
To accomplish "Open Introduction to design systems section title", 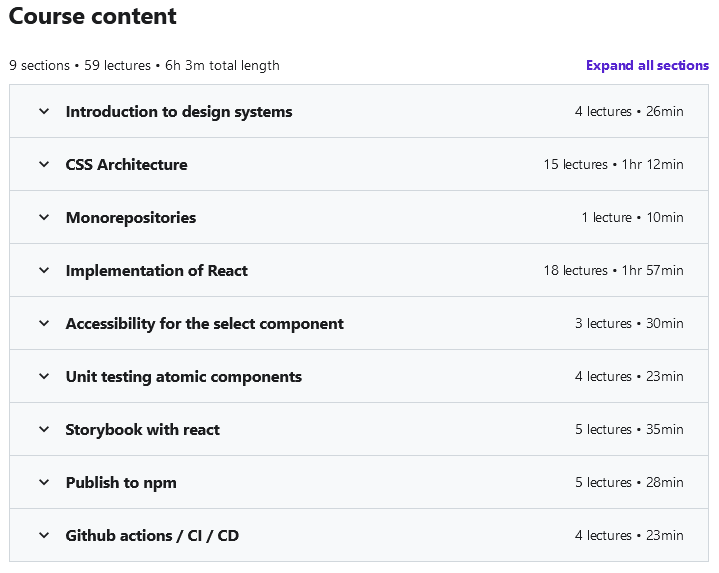I will (x=179, y=112).
